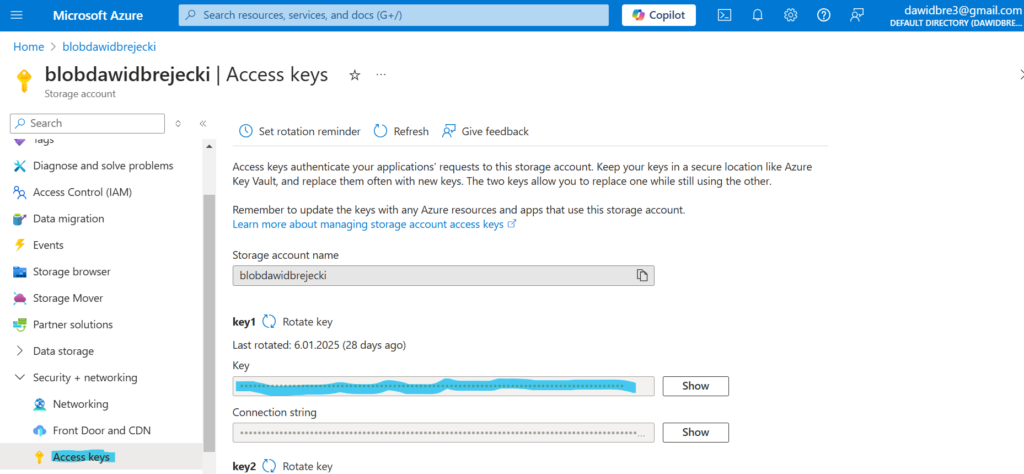Open portal settings gear icon
This screenshot has width=1024, height=474.
(x=790, y=15)
